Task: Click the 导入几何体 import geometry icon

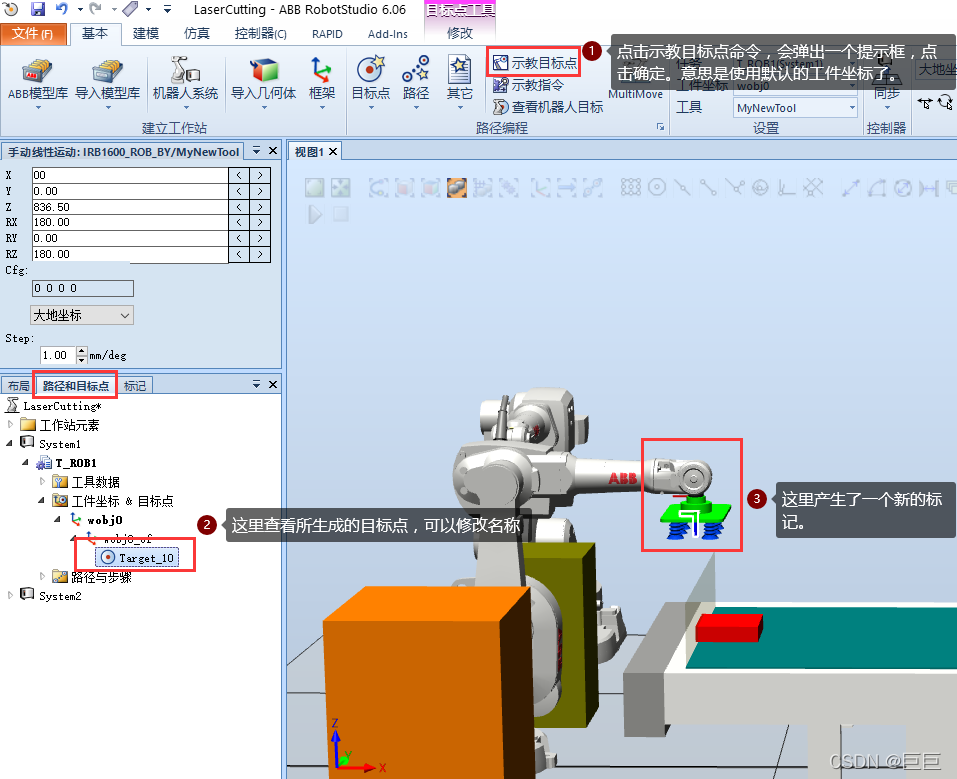Action: [x=264, y=82]
